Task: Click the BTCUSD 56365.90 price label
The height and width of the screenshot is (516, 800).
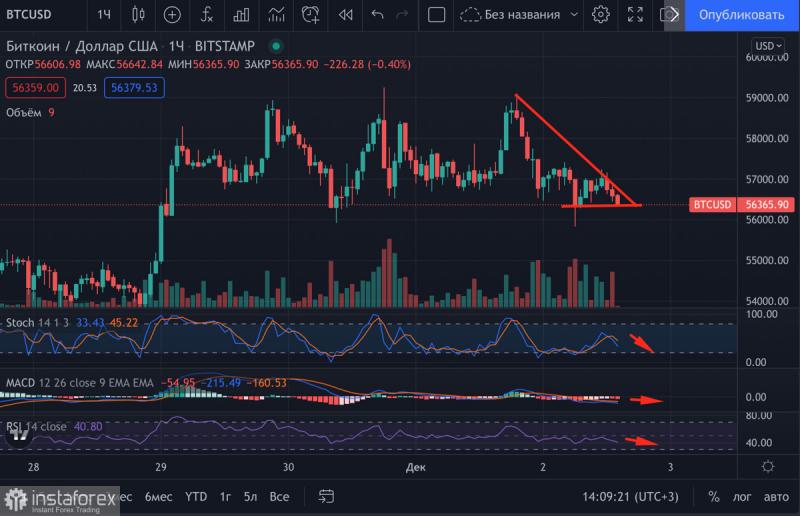Action: 742,204
